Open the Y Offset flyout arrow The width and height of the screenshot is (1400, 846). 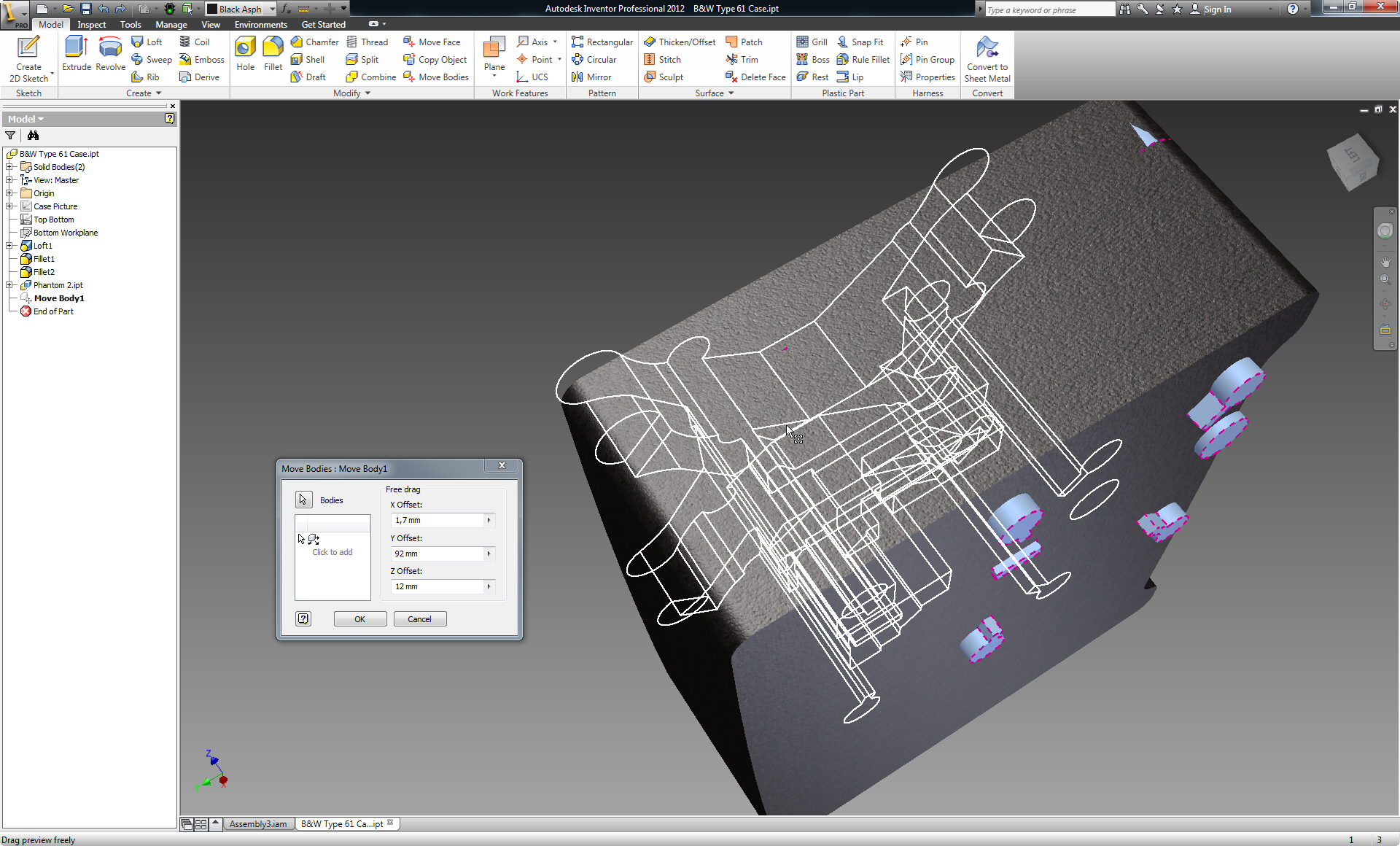click(489, 554)
